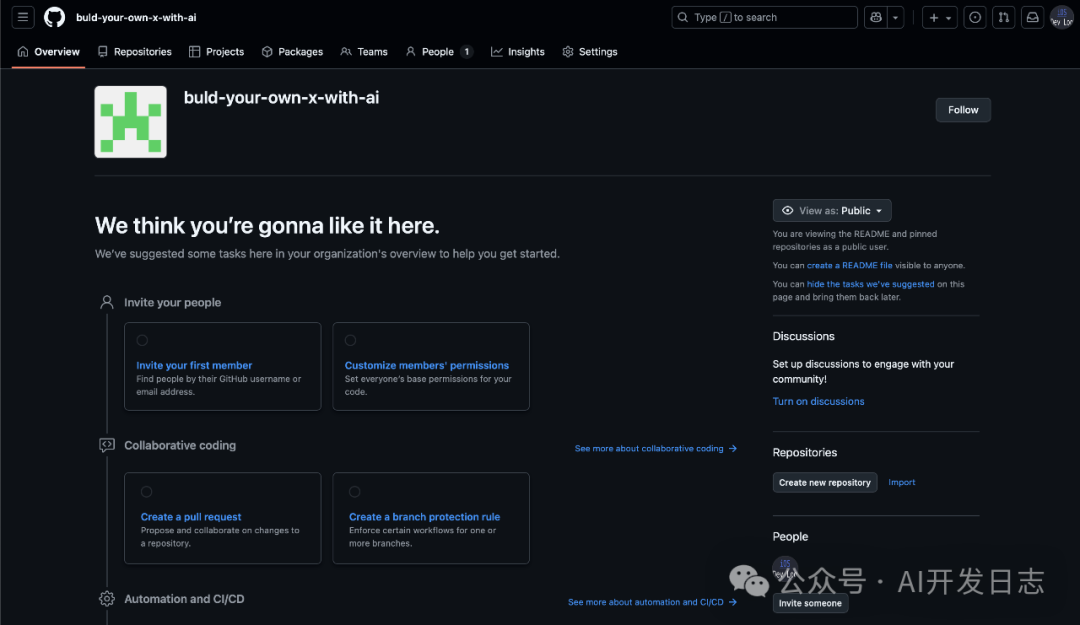Viewport: 1080px width, 625px height.
Task: Go to the People tab
Action: (439, 52)
